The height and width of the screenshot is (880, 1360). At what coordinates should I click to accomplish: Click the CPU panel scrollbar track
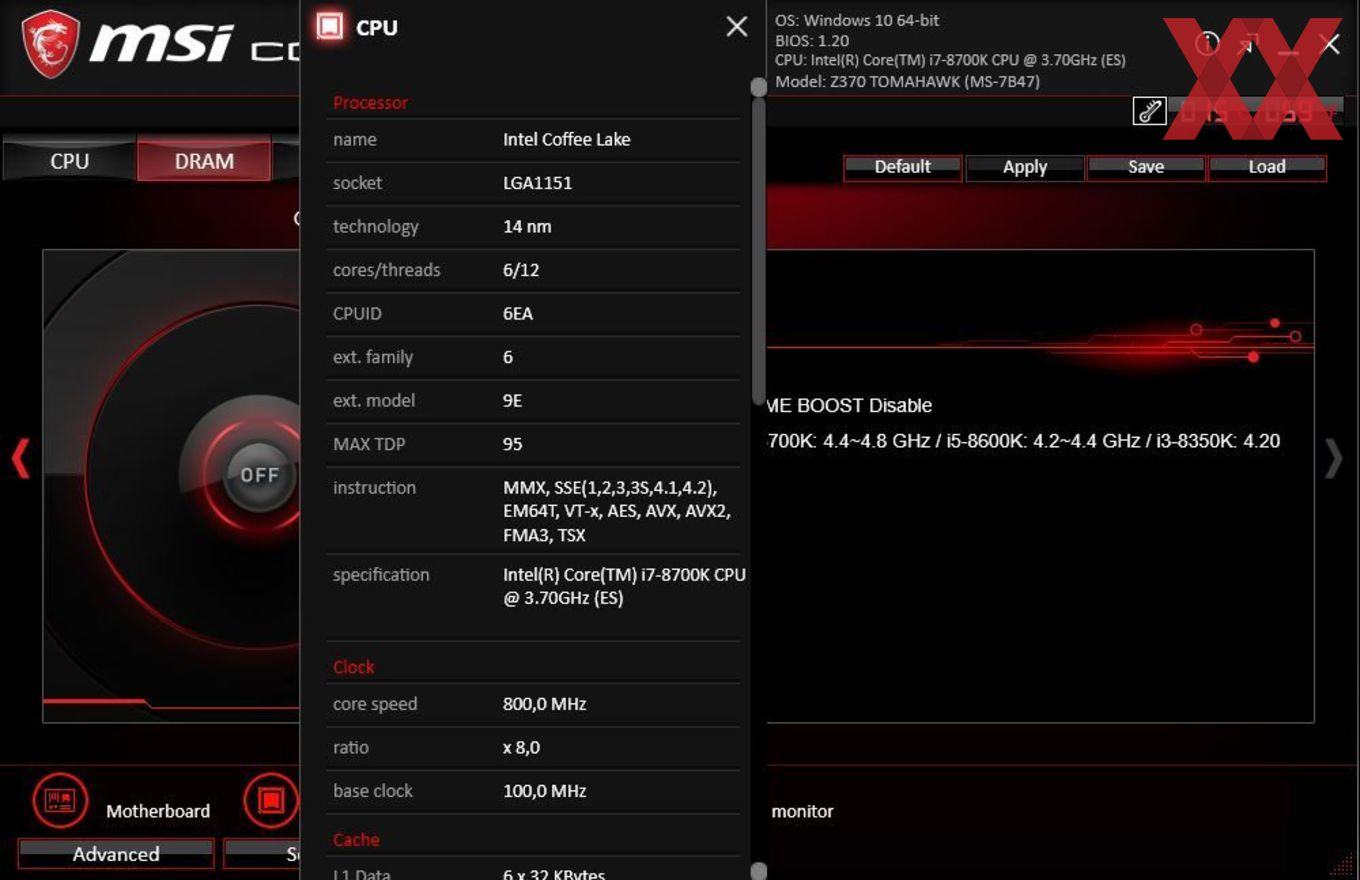pyautogui.click(x=759, y=480)
